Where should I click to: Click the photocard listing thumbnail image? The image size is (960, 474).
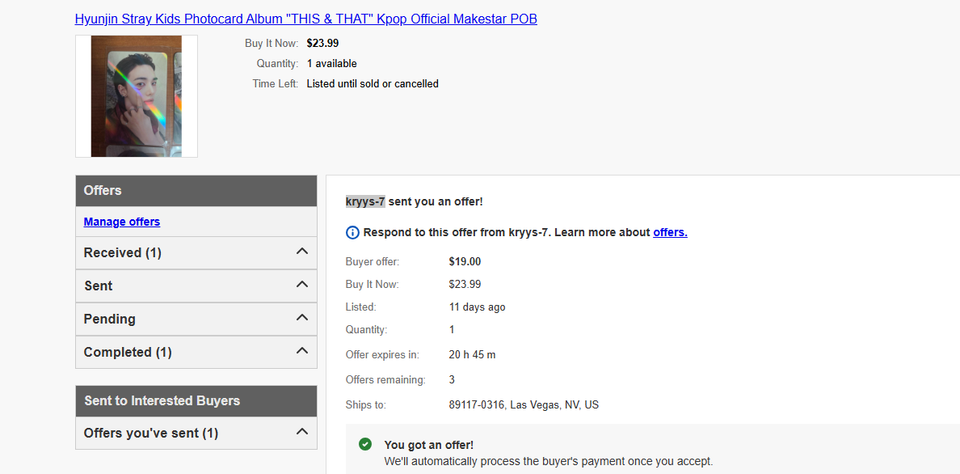[x=137, y=96]
